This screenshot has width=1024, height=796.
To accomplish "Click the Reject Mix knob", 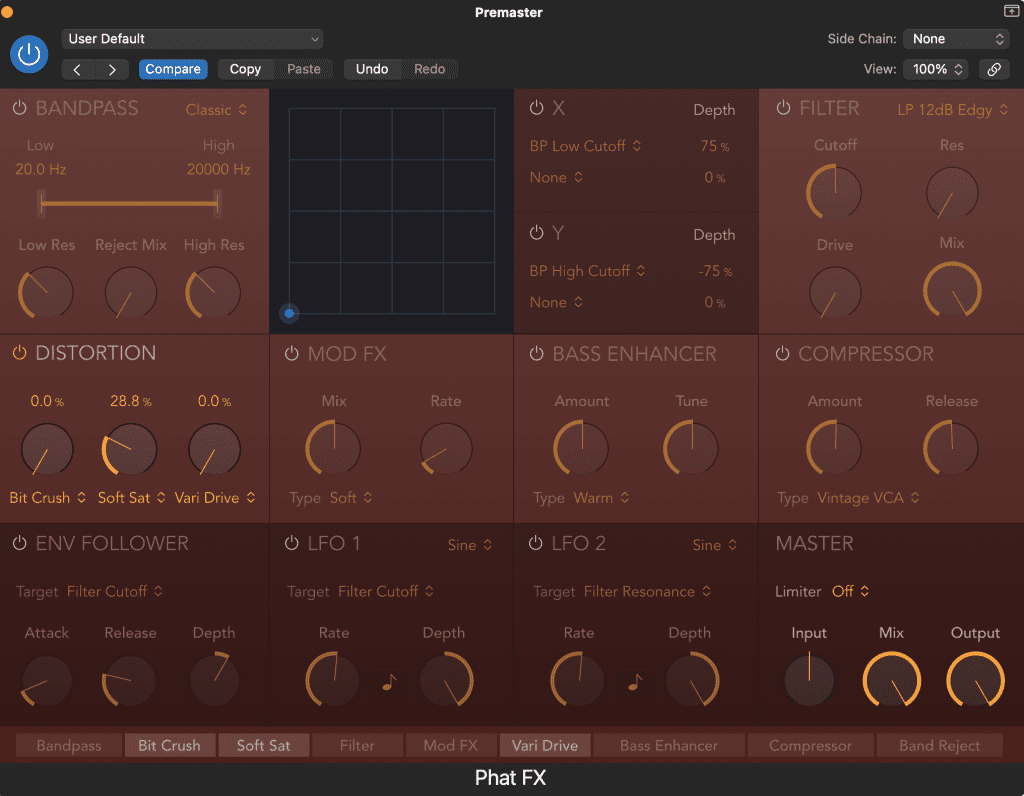I will 131,293.
